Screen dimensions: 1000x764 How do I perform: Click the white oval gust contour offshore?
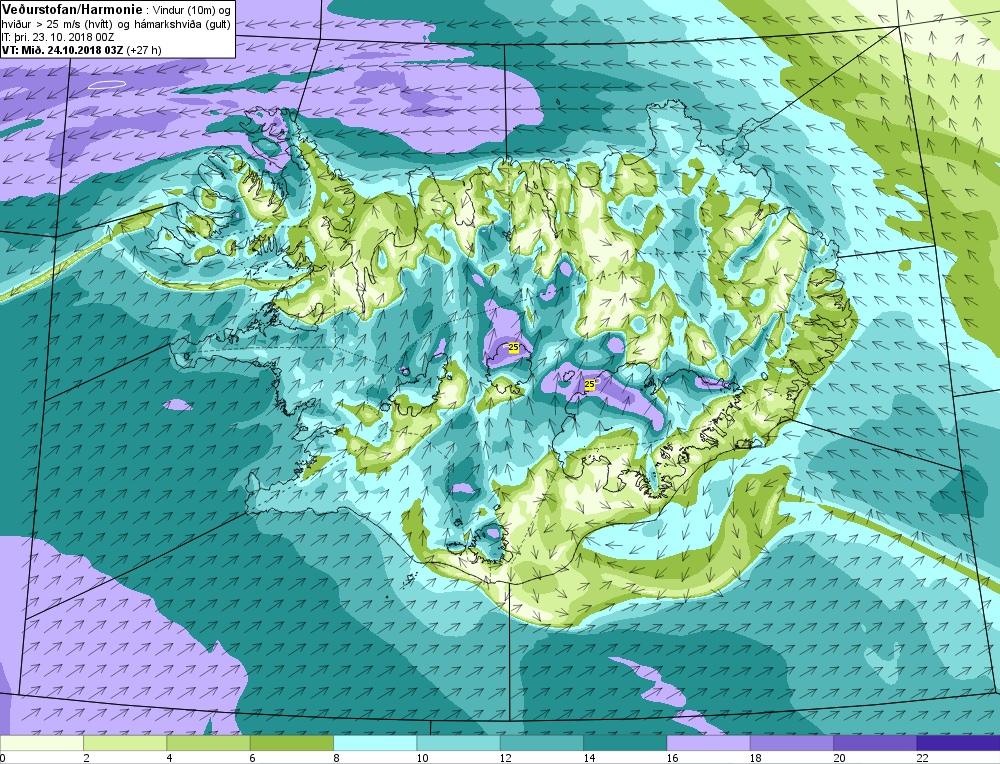coord(106,84)
